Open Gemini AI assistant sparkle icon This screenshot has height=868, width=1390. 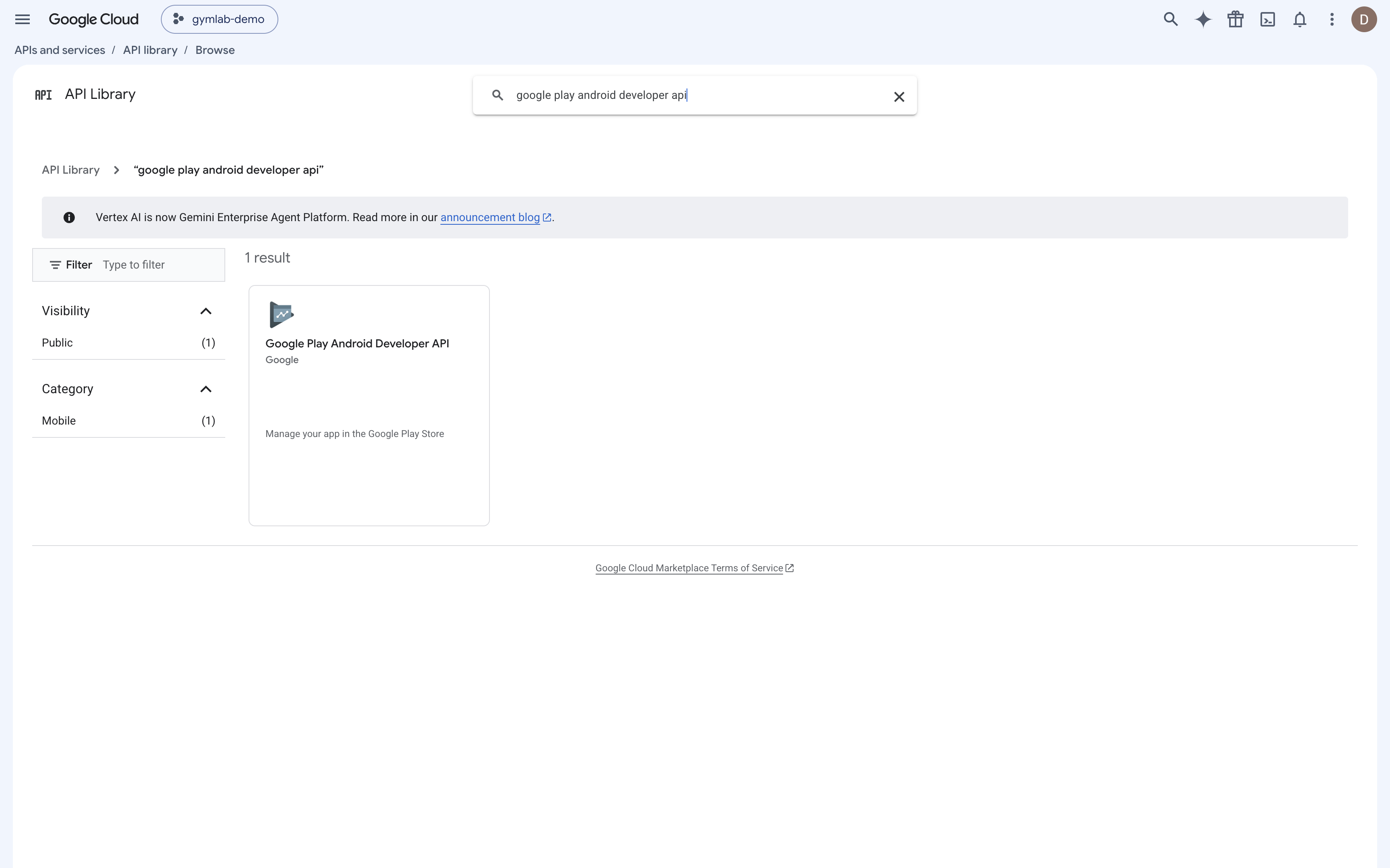[x=1203, y=19]
